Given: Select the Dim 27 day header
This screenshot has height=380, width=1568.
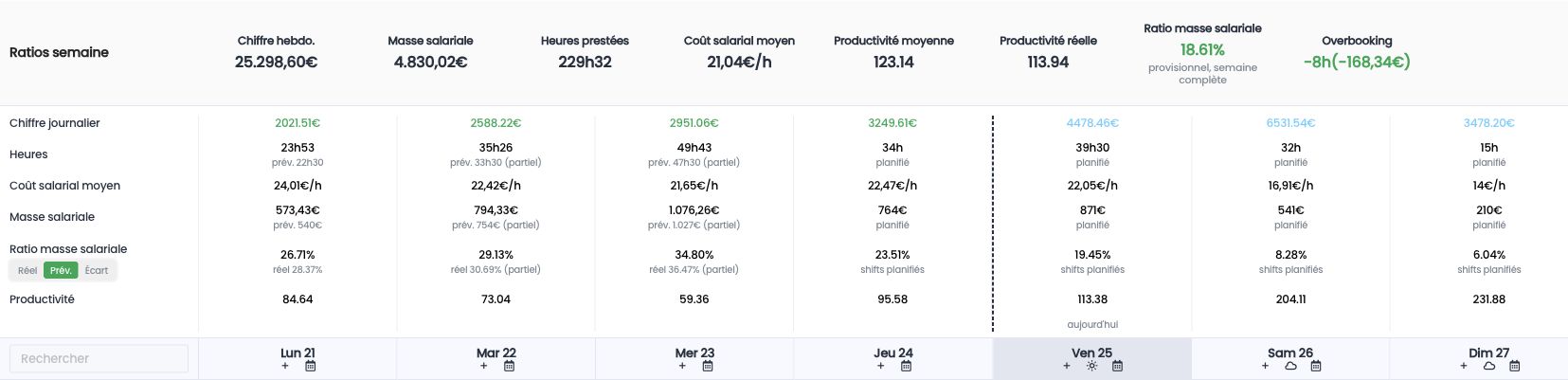Looking at the screenshot, I should tap(1489, 353).
